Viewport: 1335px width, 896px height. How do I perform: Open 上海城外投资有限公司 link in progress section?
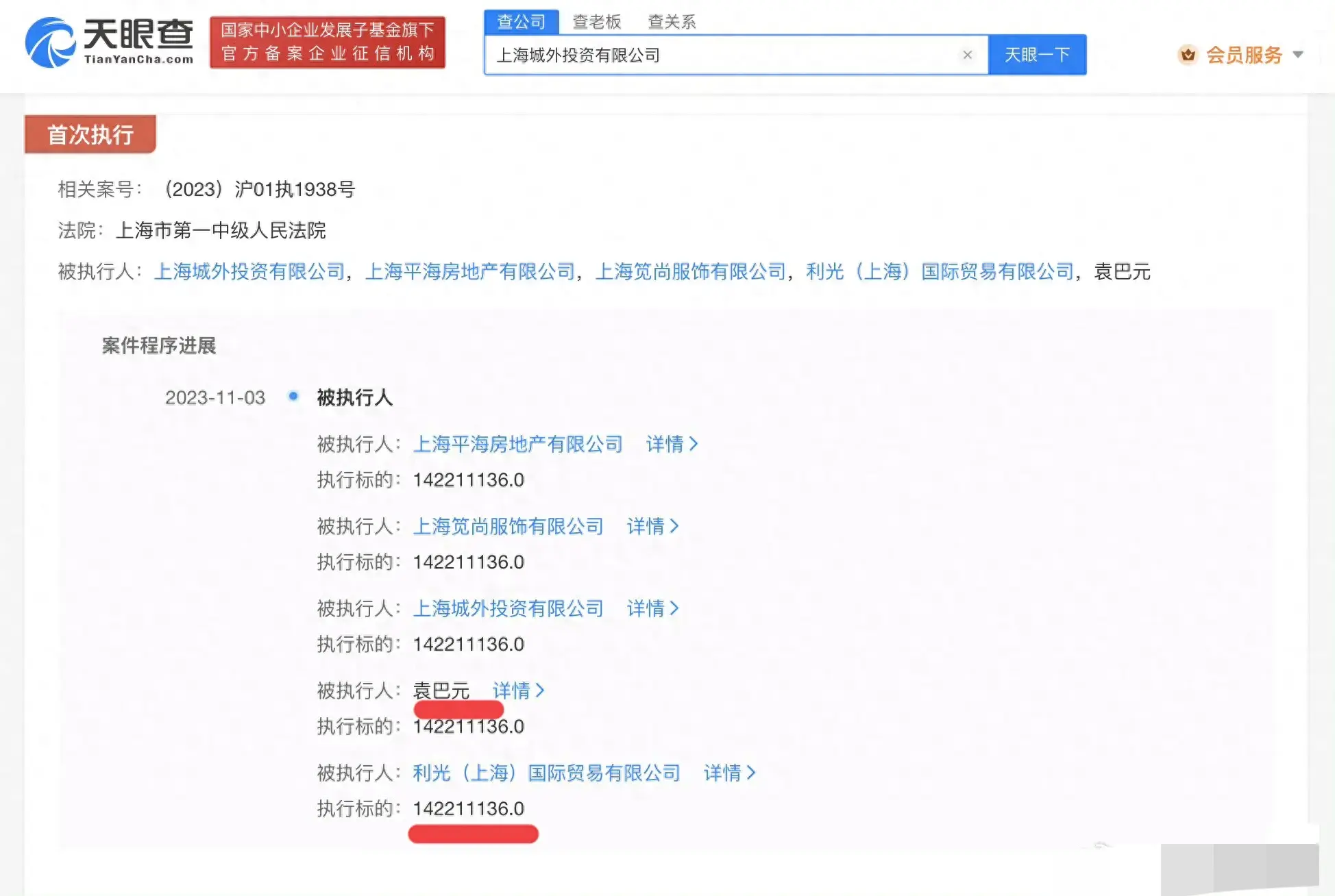509,608
